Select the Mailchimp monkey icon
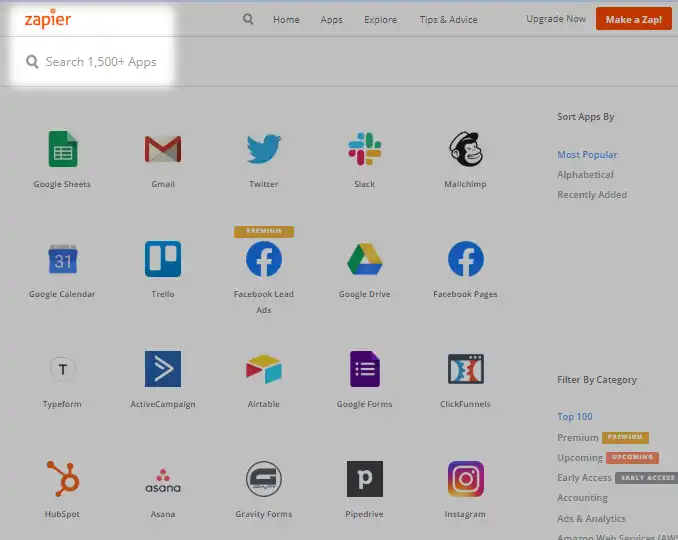The height and width of the screenshot is (540, 678). 465,149
